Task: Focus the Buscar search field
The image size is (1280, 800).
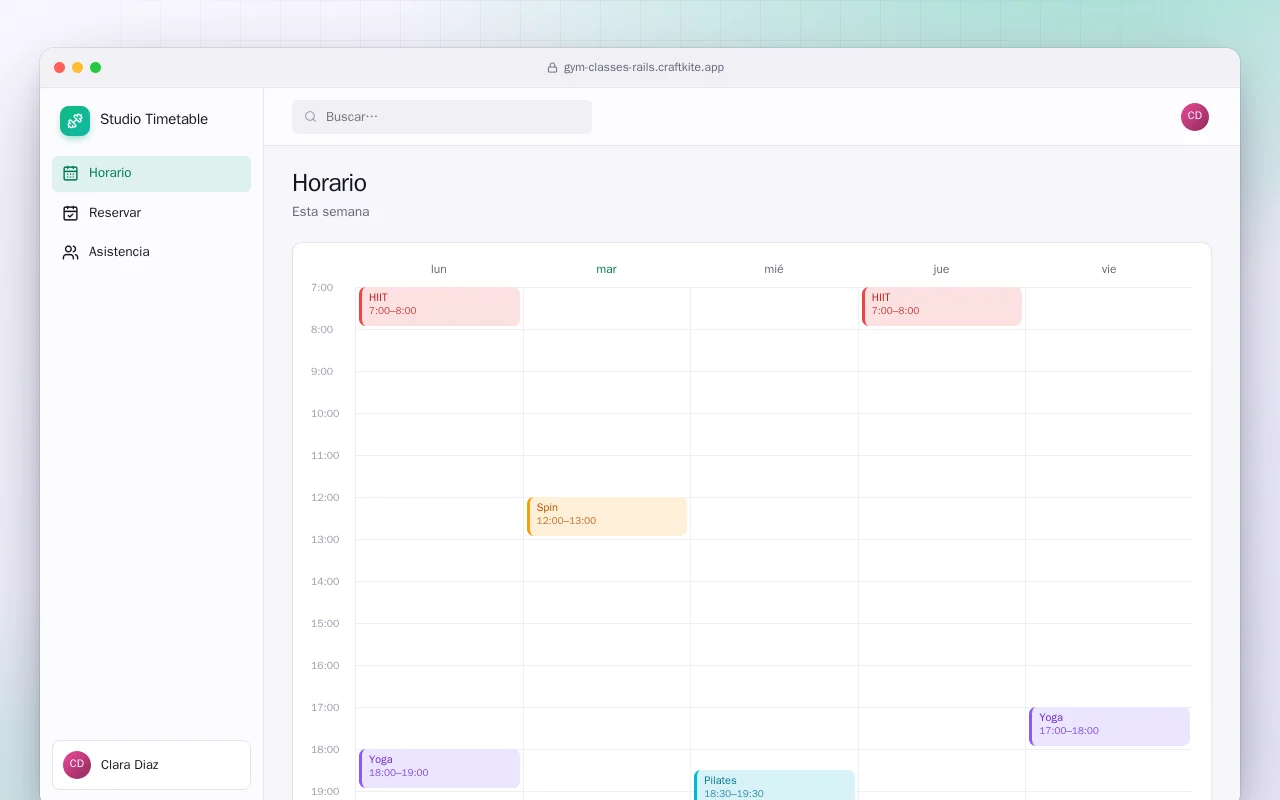Action: 442,117
